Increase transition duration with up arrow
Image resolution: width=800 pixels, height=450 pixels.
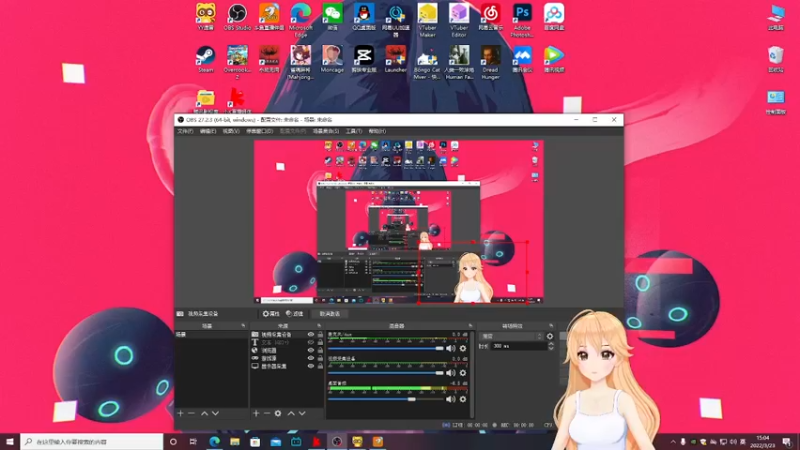pos(551,343)
